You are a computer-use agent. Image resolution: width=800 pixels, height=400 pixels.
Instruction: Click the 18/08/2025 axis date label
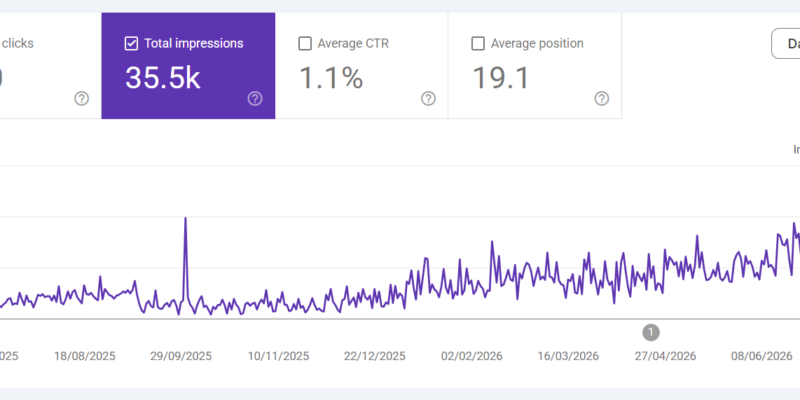point(85,356)
